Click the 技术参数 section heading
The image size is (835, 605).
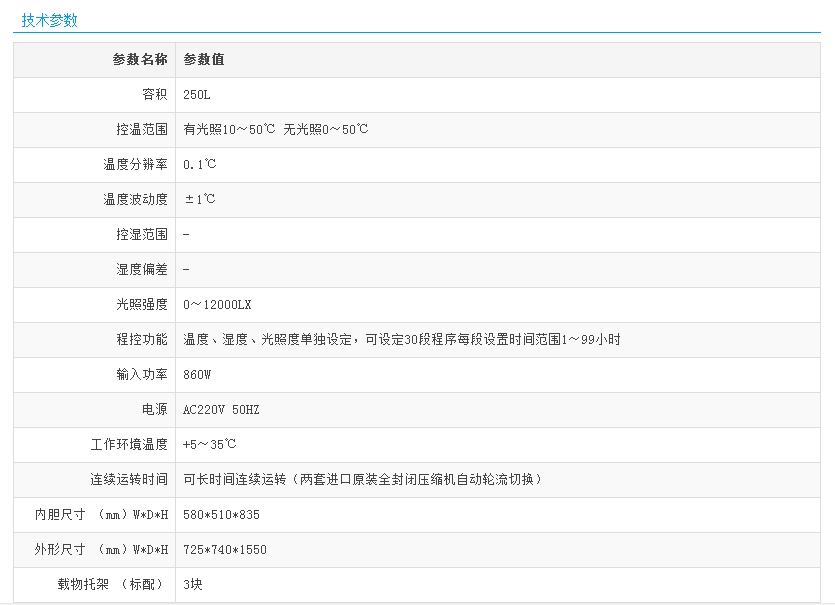click(x=49, y=20)
